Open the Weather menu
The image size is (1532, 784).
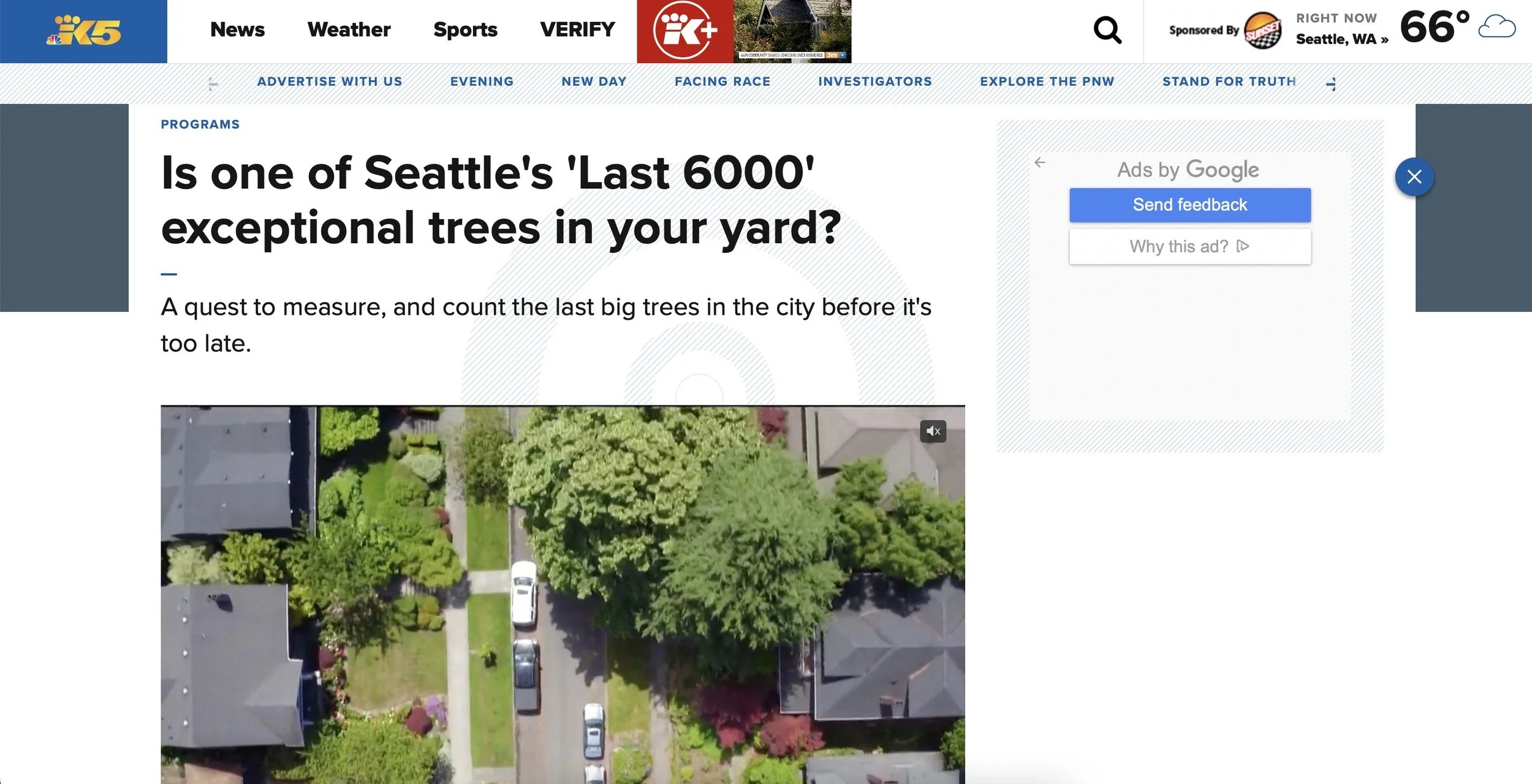click(349, 29)
